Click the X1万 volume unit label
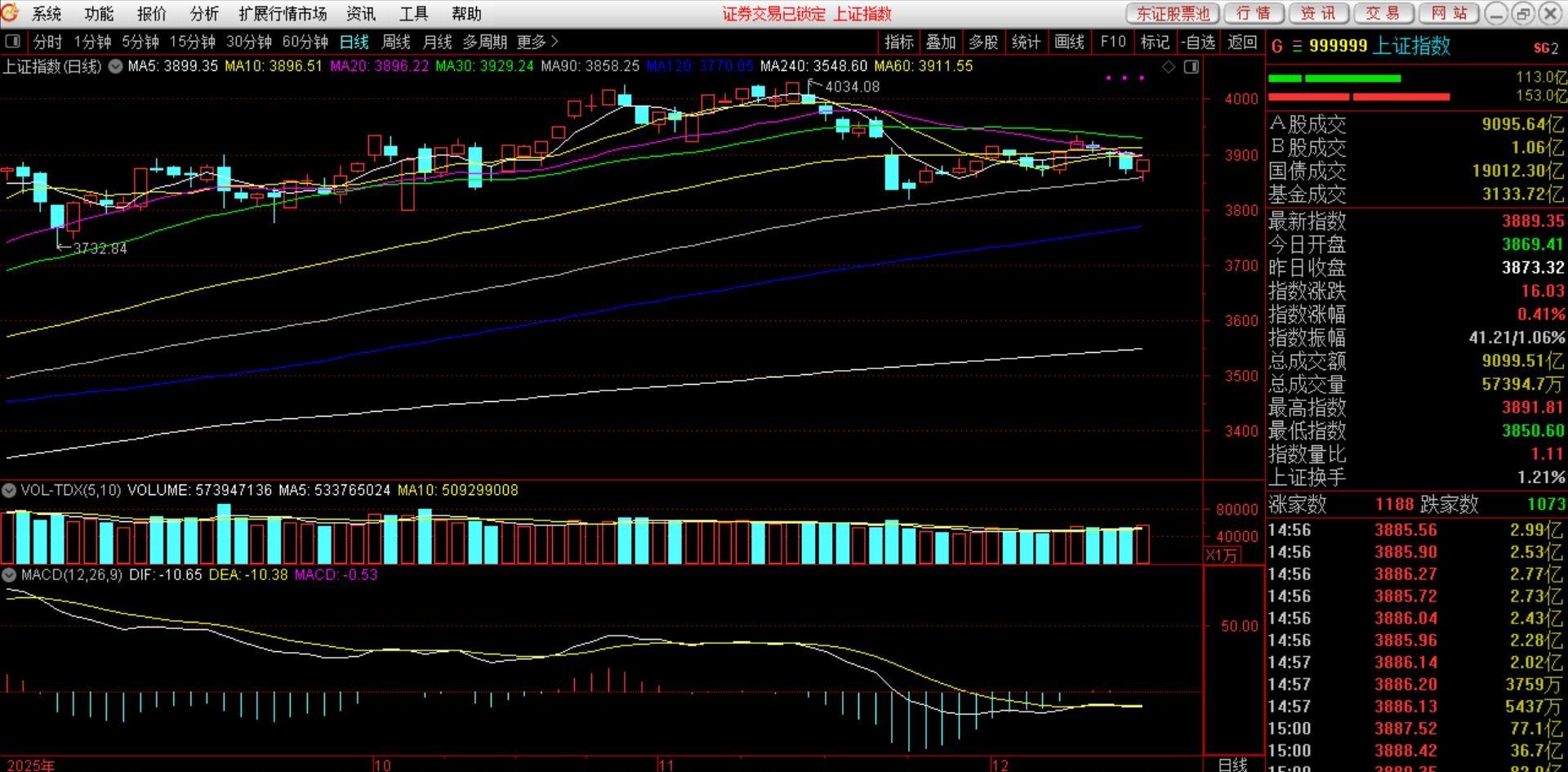 1222,556
